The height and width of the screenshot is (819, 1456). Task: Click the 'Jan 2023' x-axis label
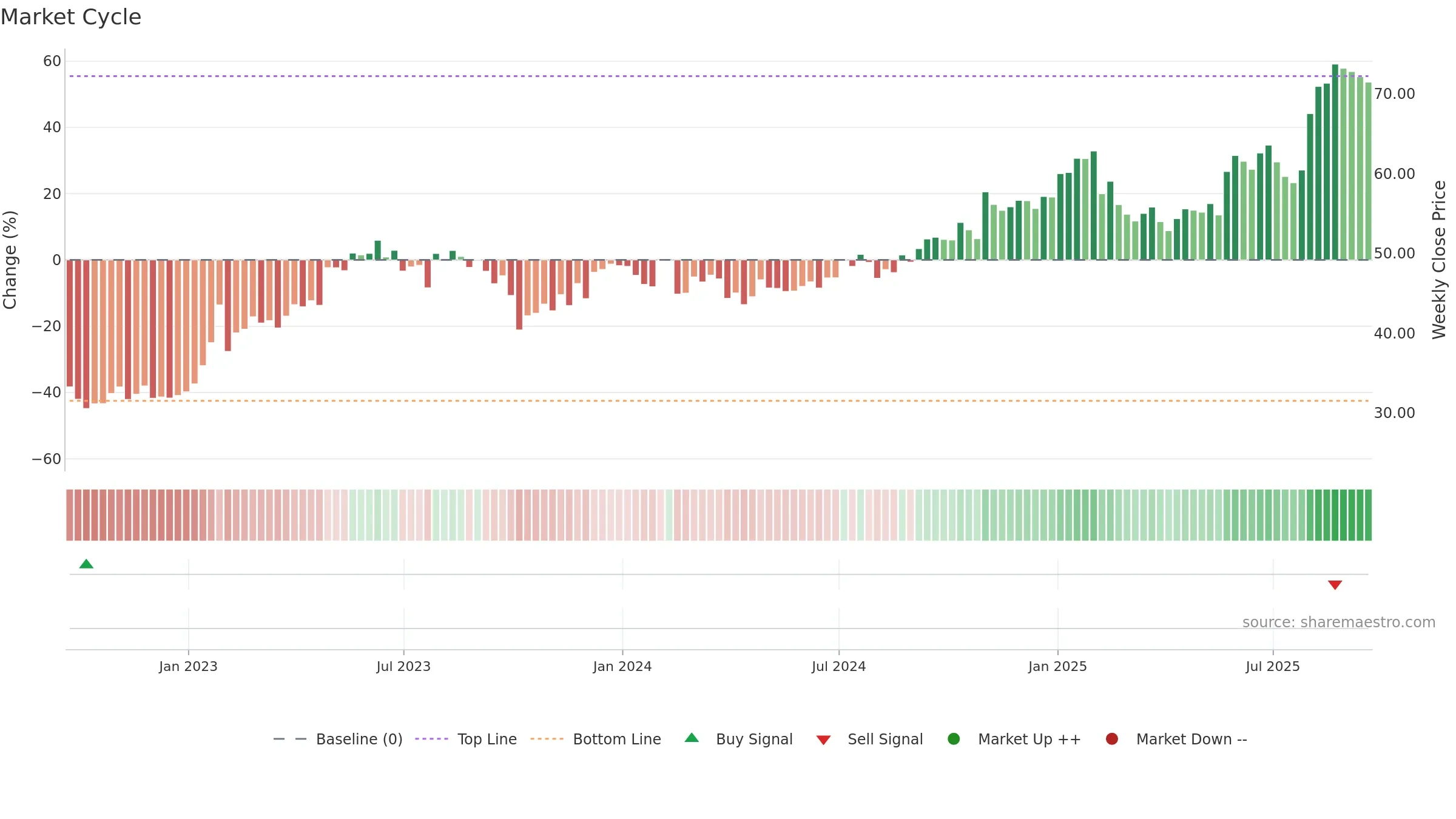(188, 667)
